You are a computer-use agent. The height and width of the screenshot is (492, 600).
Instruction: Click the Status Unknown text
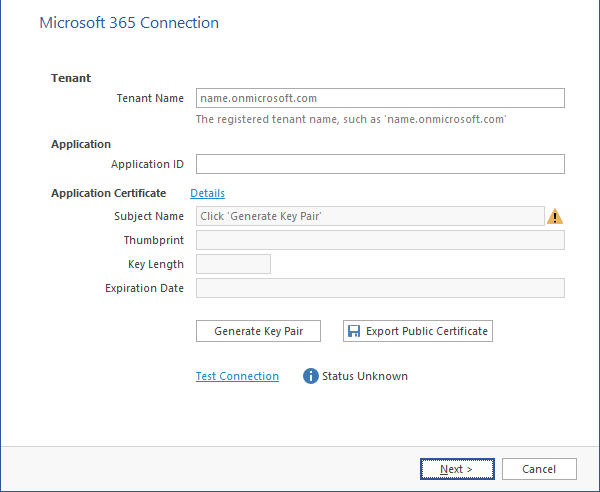(364, 376)
